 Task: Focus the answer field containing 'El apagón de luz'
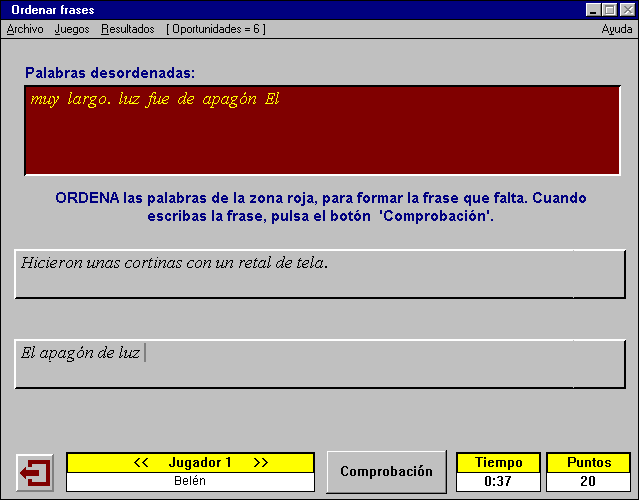[x=320, y=363]
